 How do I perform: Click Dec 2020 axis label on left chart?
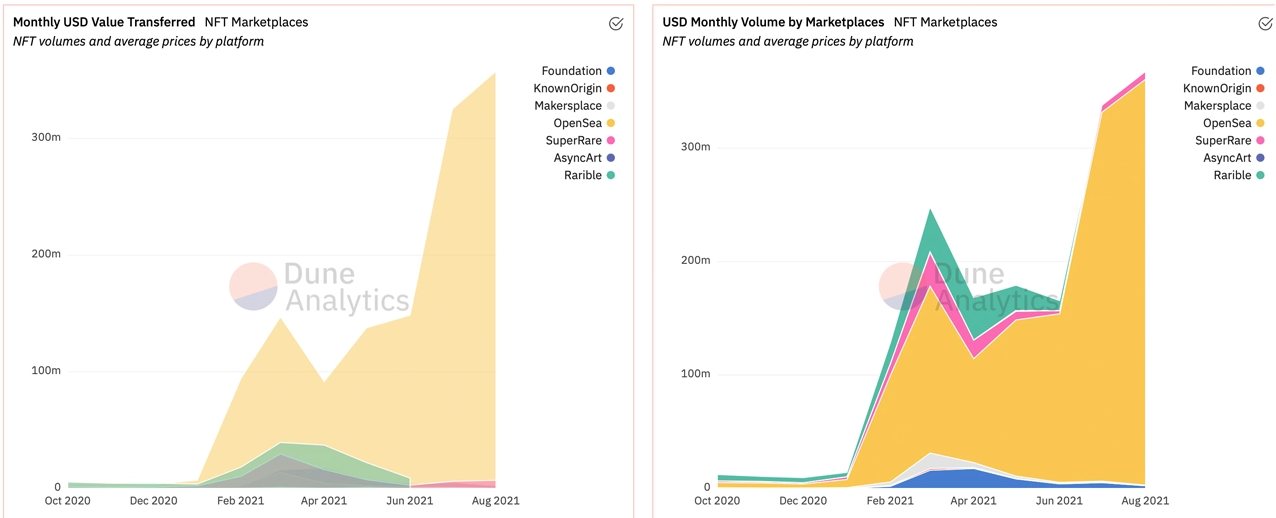pos(153,500)
